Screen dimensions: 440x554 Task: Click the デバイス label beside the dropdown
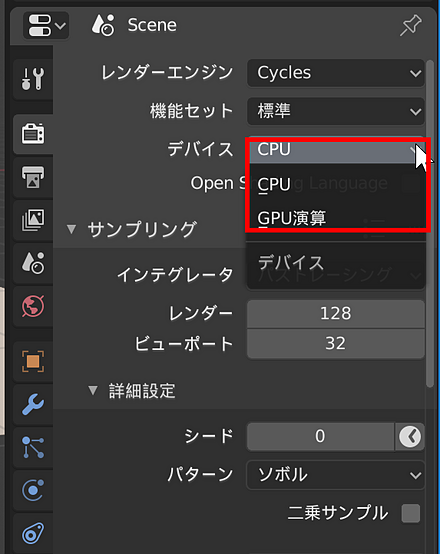tap(200, 149)
